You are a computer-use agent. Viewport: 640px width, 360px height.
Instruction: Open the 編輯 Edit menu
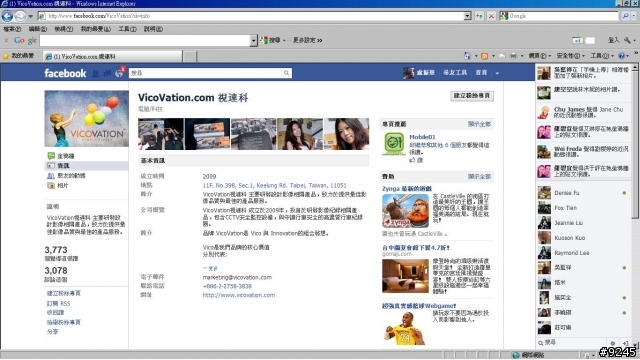[x=38, y=29]
